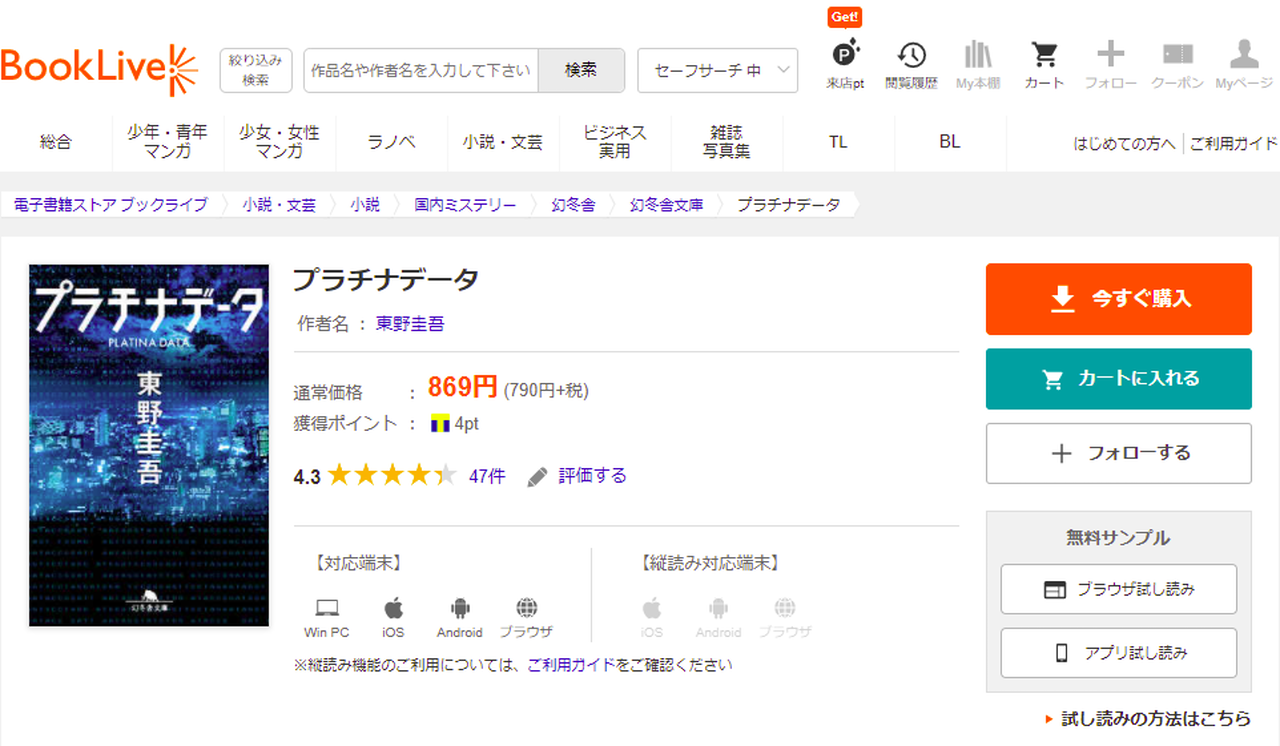
Task: Select the 小説・文芸 category tab
Action: (x=502, y=142)
